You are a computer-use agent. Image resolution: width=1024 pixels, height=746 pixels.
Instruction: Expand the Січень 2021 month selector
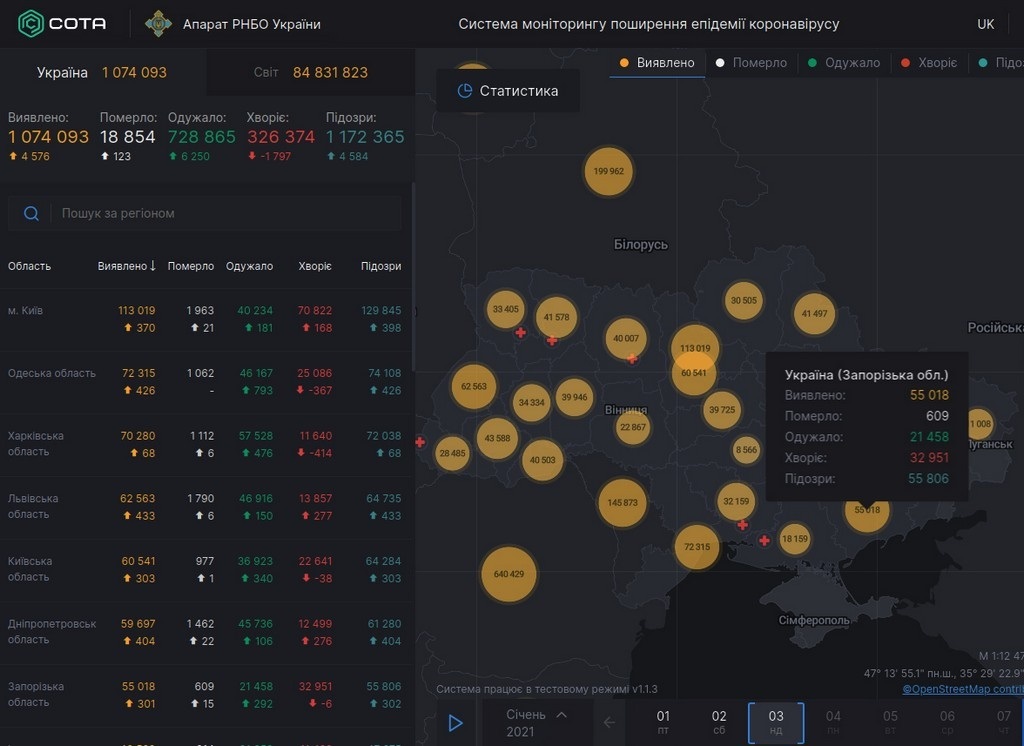(x=537, y=723)
